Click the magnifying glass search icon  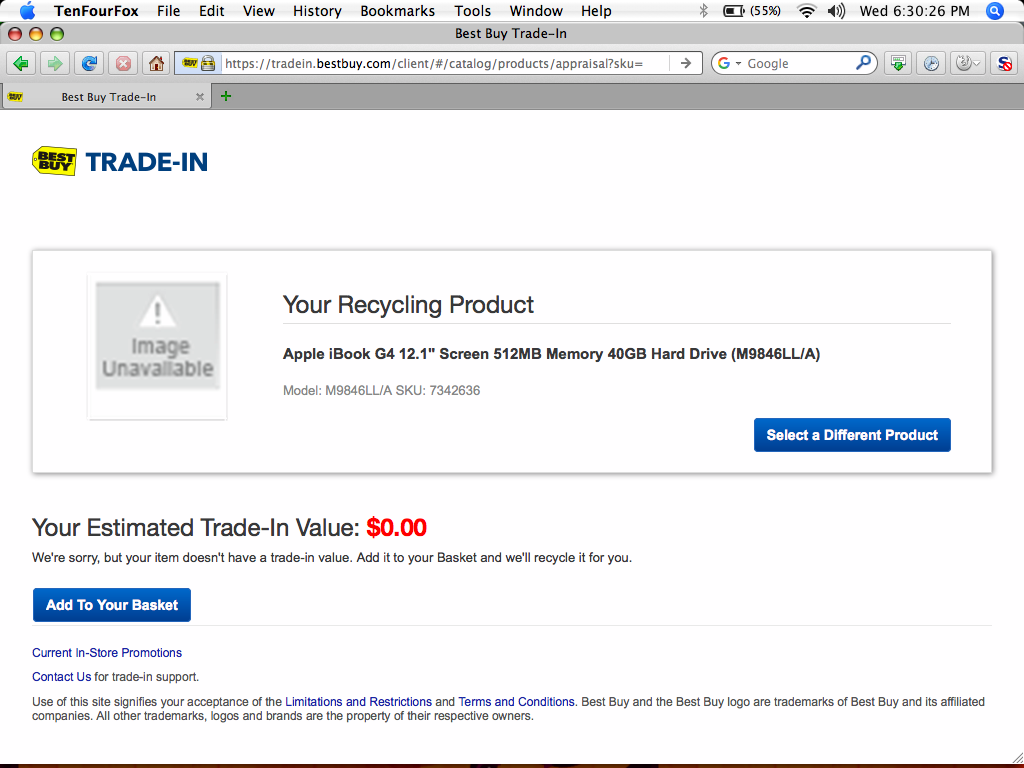(863, 63)
